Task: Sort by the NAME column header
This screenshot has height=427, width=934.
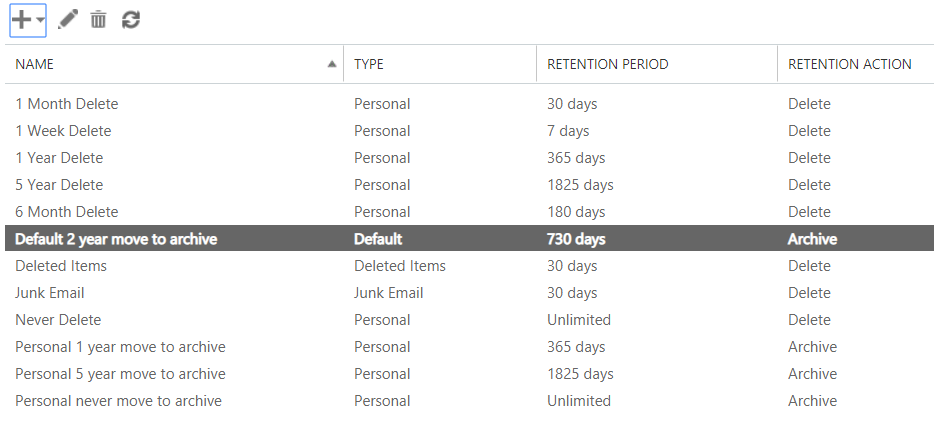Action: click(35, 64)
